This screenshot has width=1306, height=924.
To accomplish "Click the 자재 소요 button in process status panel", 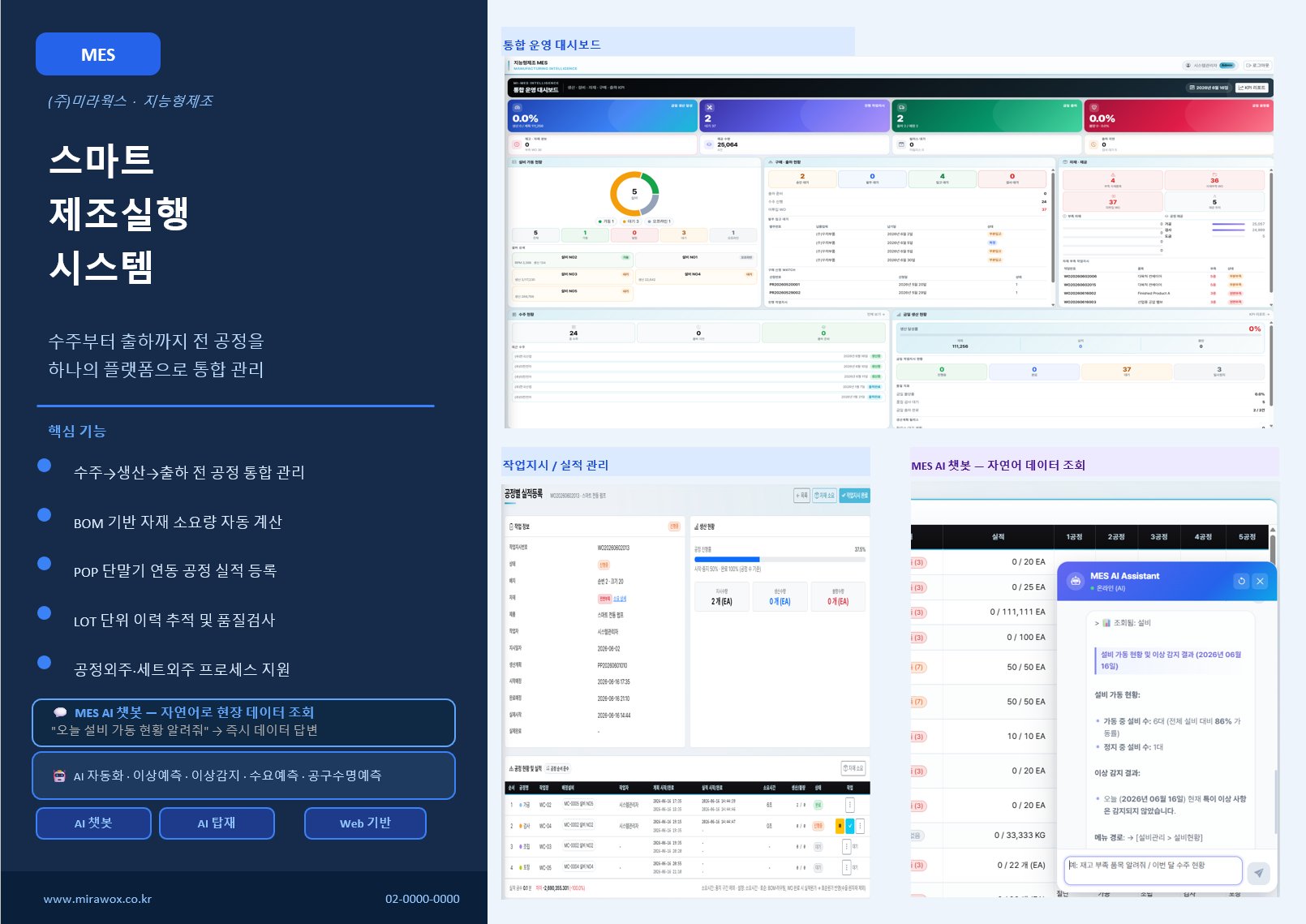I will (853, 767).
